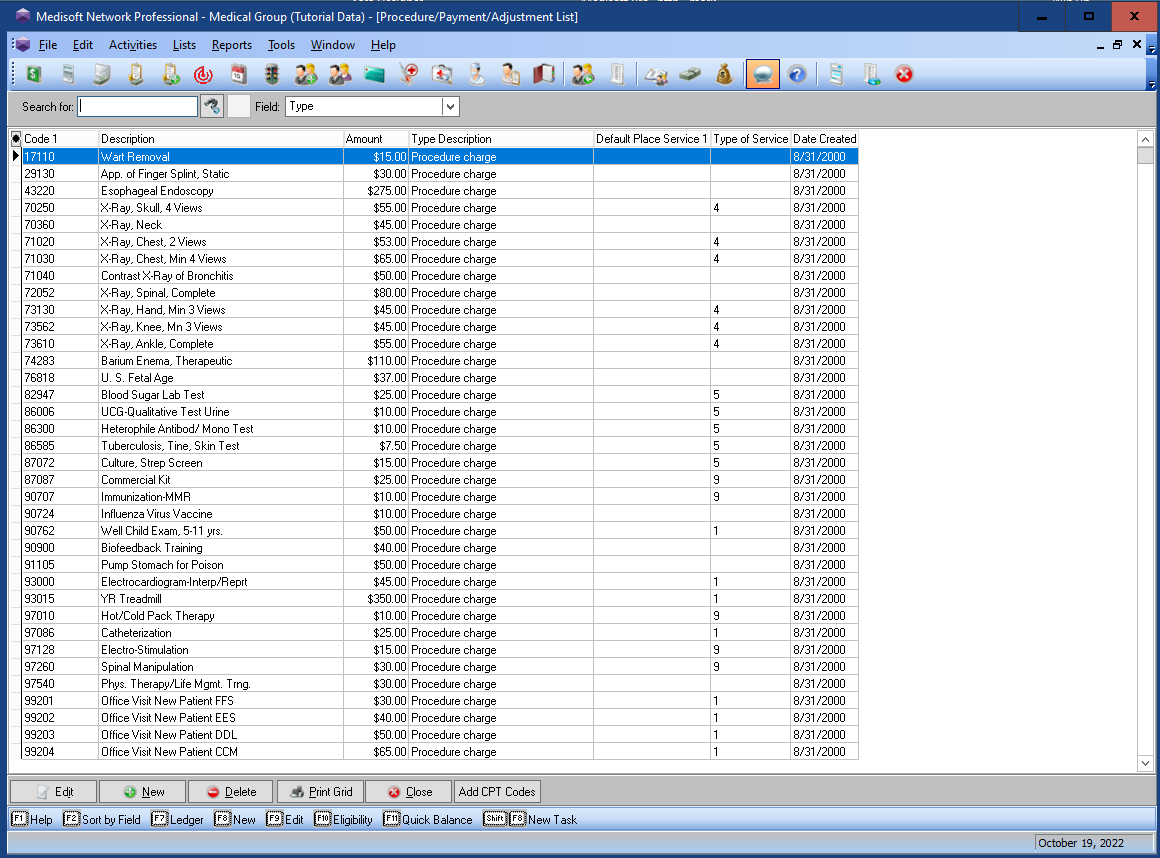Run the search using the magnifier icon

pos(211,105)
